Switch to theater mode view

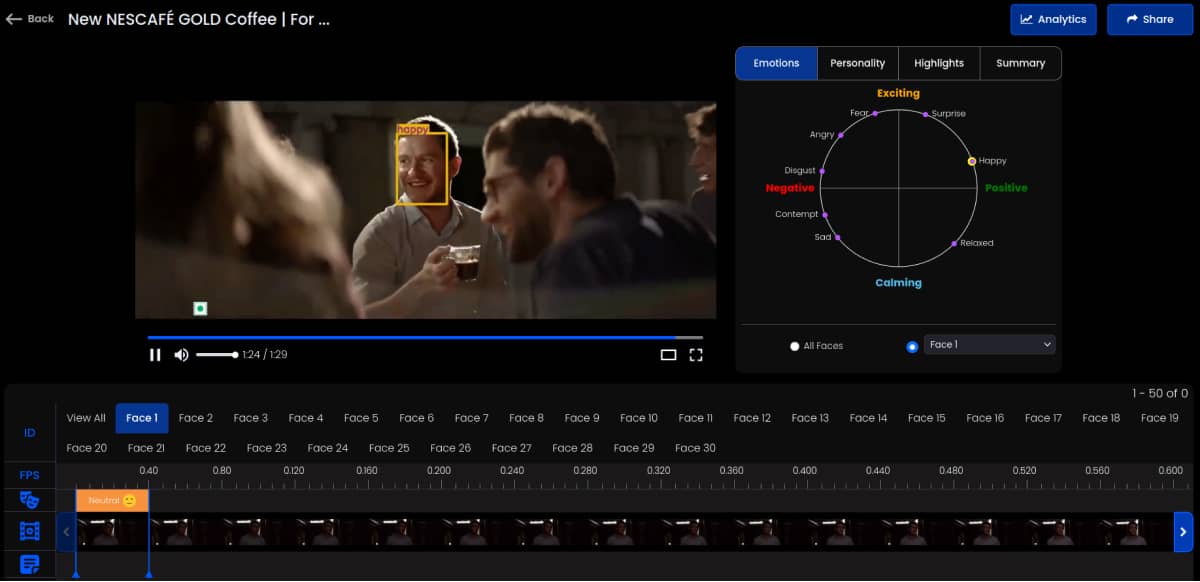click(x=668, y=355)
